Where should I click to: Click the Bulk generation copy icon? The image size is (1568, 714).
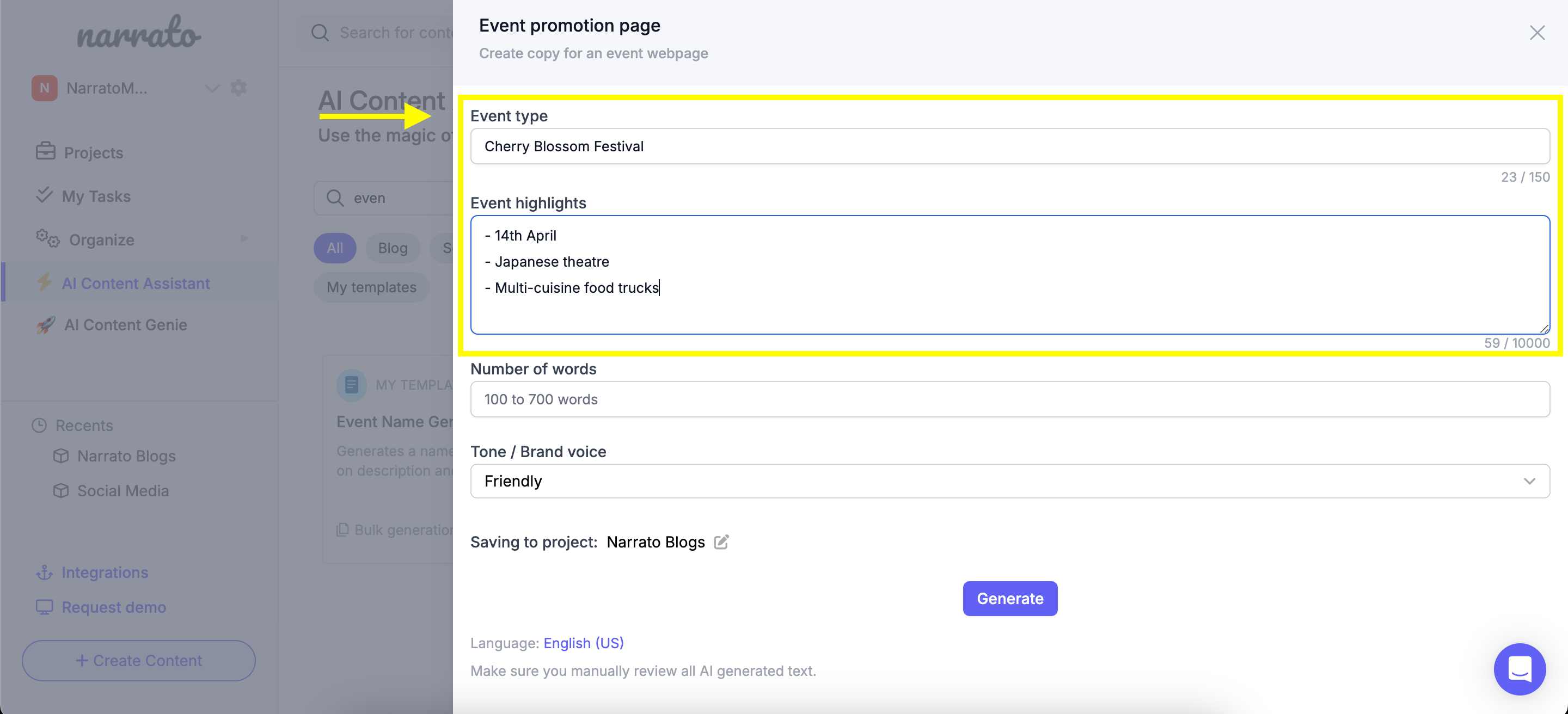pos(342,530)
